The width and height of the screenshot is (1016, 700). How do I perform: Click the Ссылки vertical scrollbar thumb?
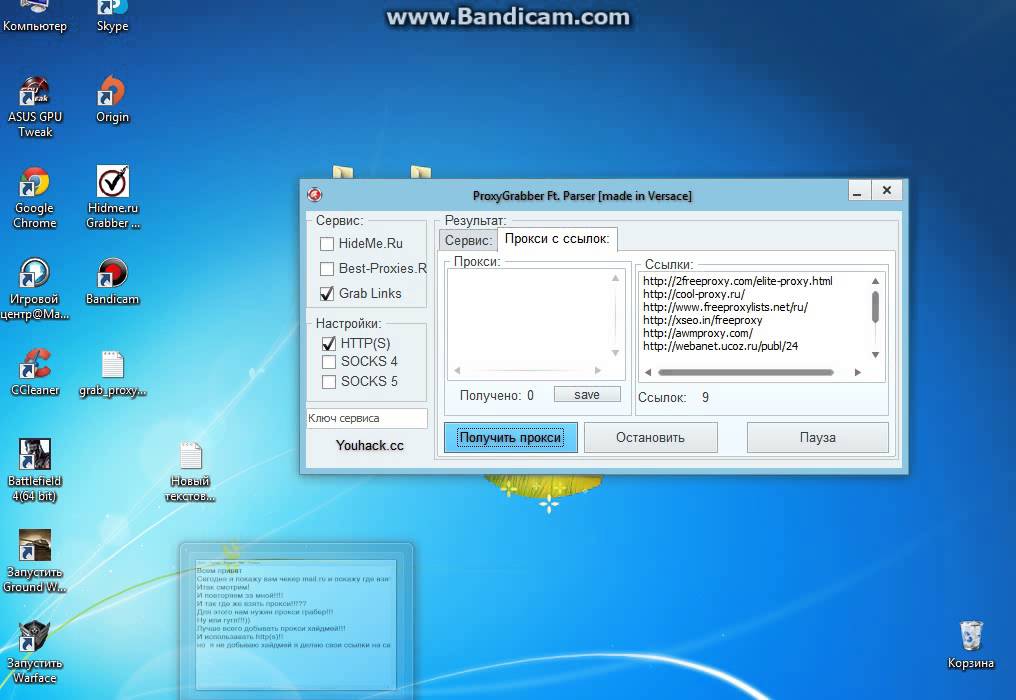(875, 307)
